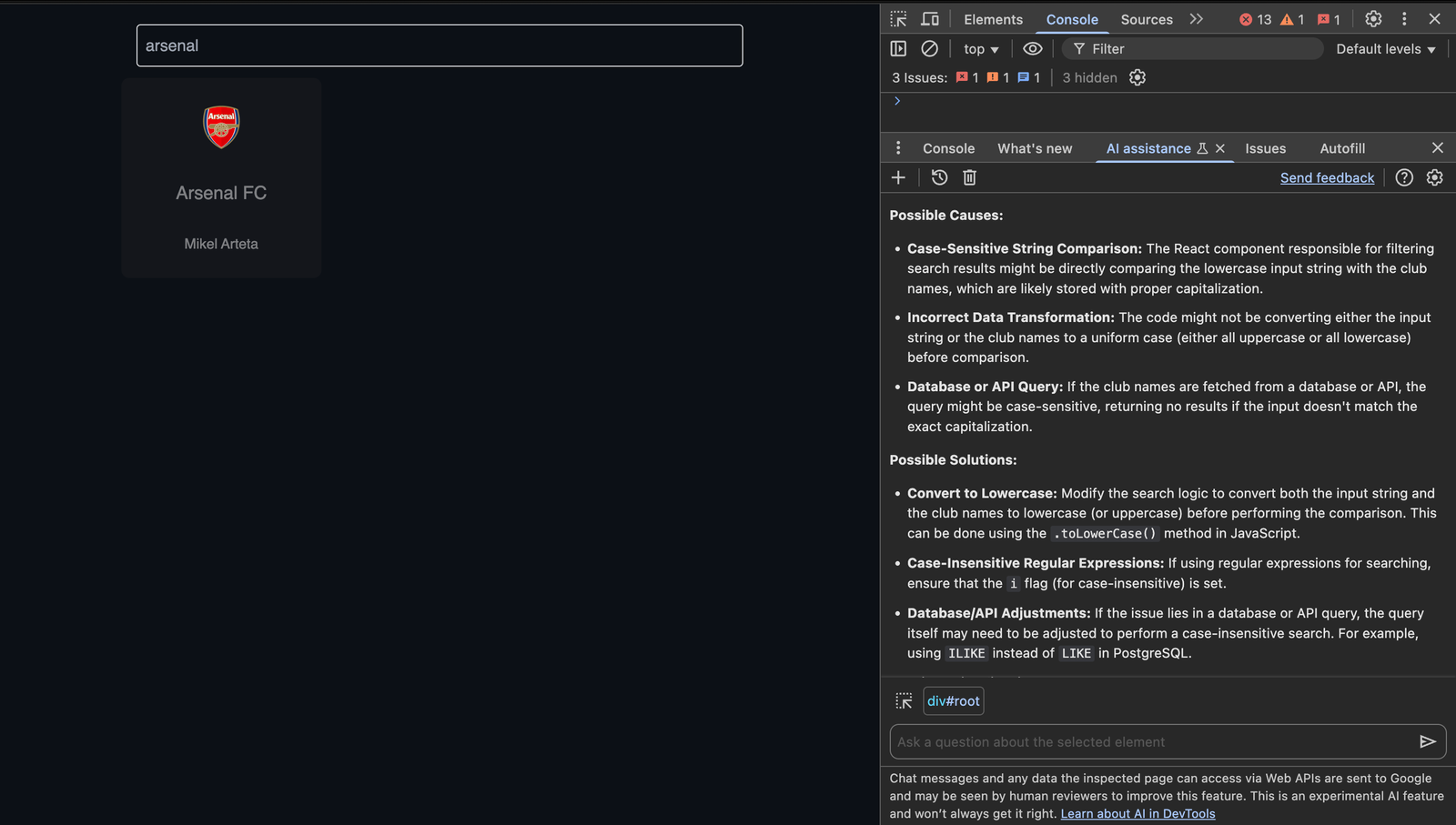The width and height of the screenshot is (1456, 825).
Task: Open the Elements panel tab
Action: pyautogui.click(x=993, y=19)
